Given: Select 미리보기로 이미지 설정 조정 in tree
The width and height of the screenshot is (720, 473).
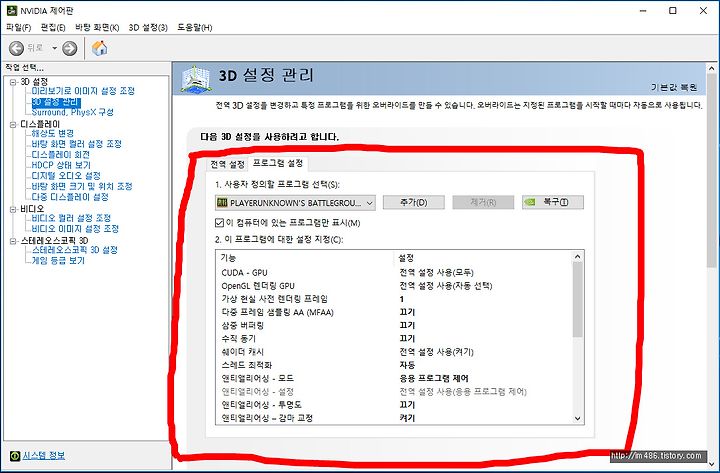Looking at the screenshot, I should pyautogui.click(x=83, y=91).
